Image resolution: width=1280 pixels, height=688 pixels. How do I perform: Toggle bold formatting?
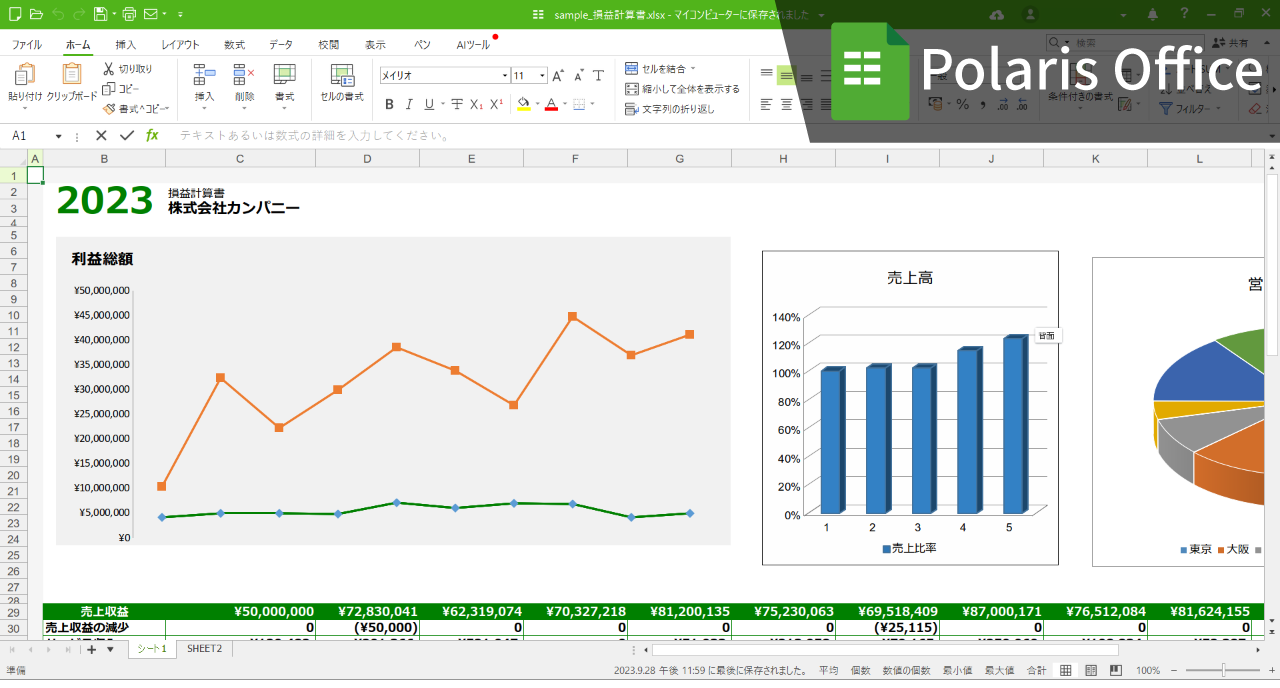click(389, 104)
